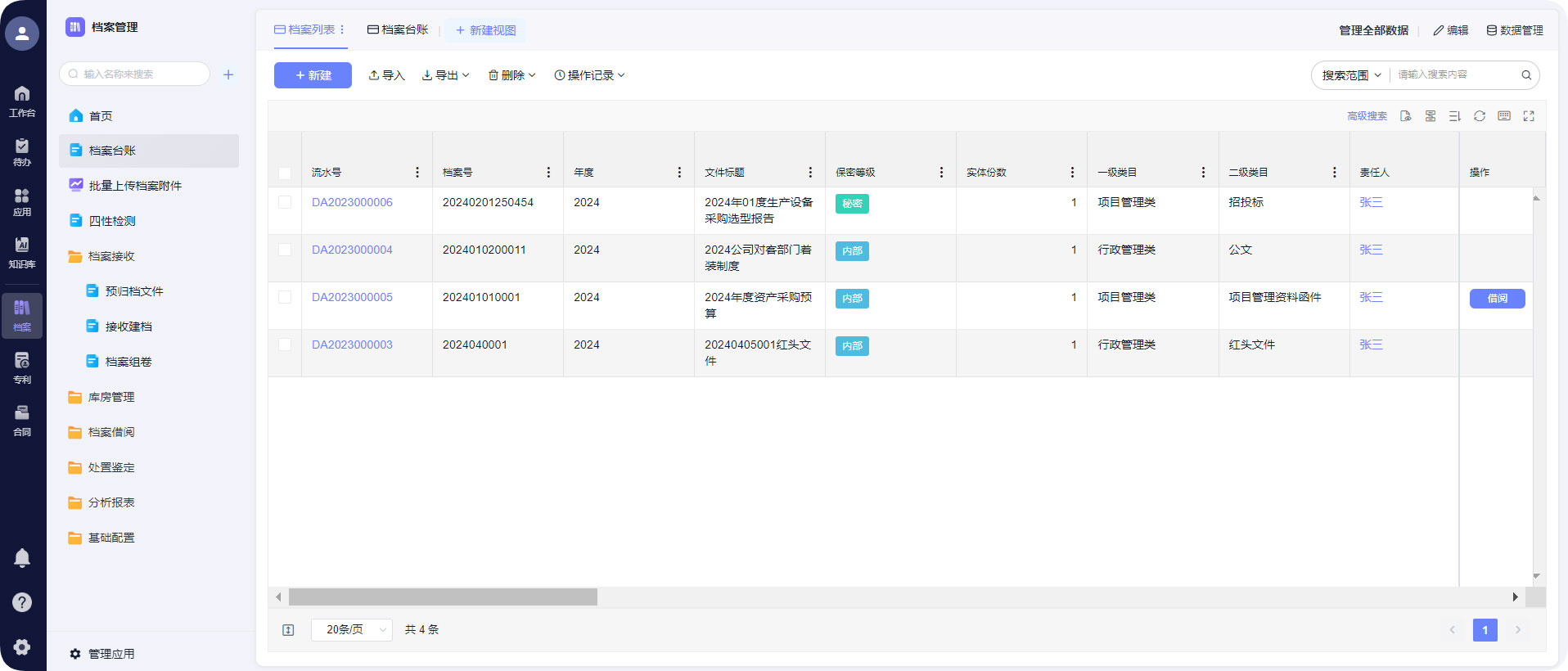Click the plus icon beside sidebar search
The height and width of the screenshot is (671, 1568).
tap(228, 74)
